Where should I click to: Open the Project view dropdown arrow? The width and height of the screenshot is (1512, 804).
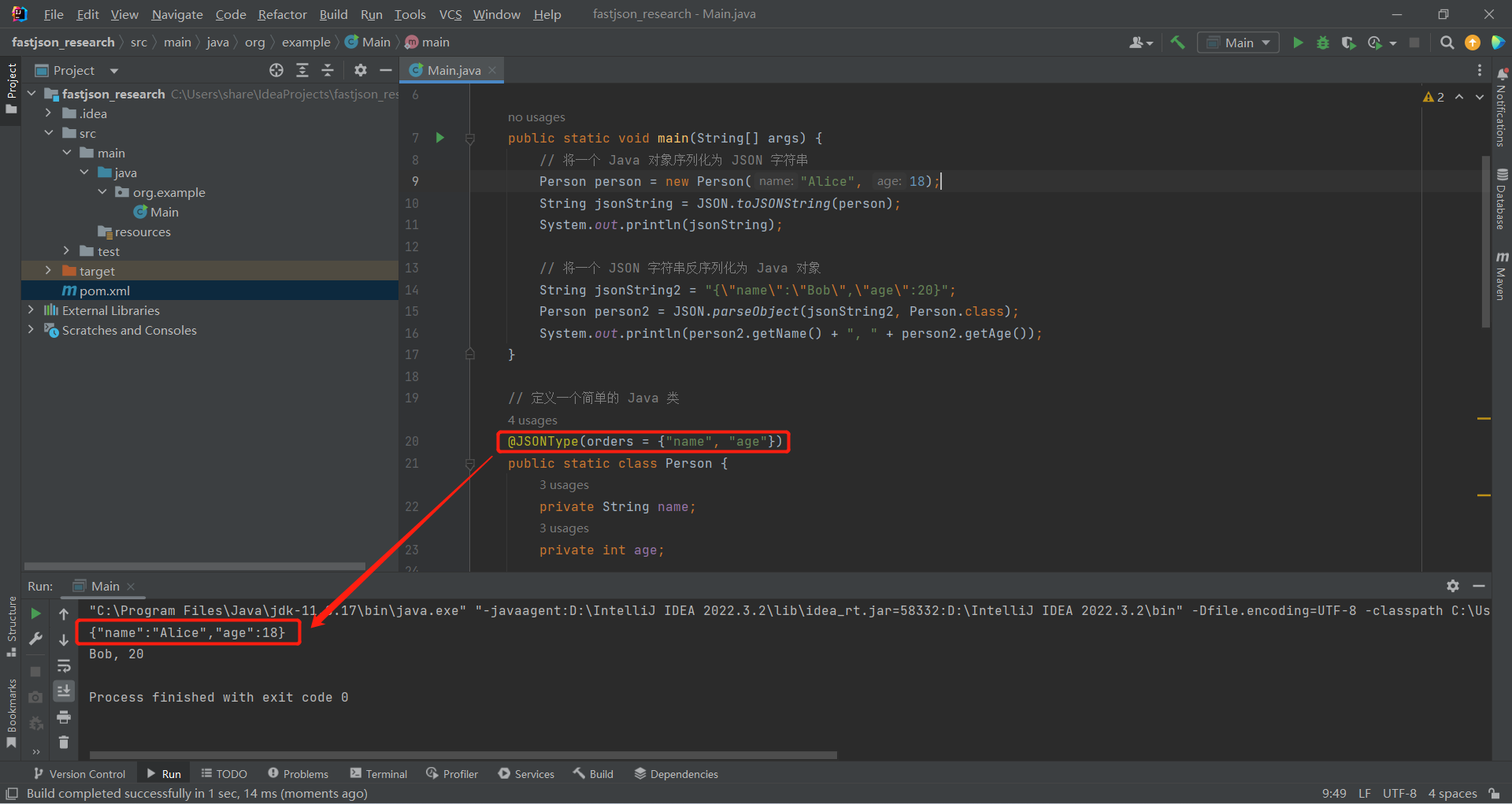[x=114, y=71]
